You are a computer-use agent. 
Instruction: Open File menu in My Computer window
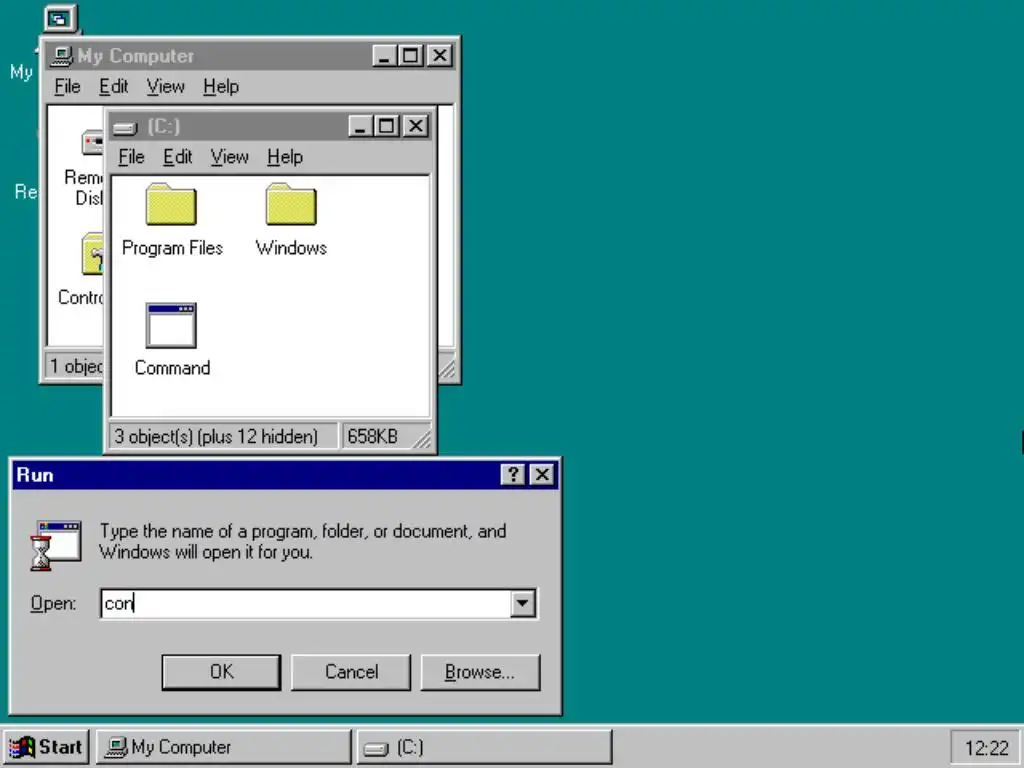tap(67, 86)
